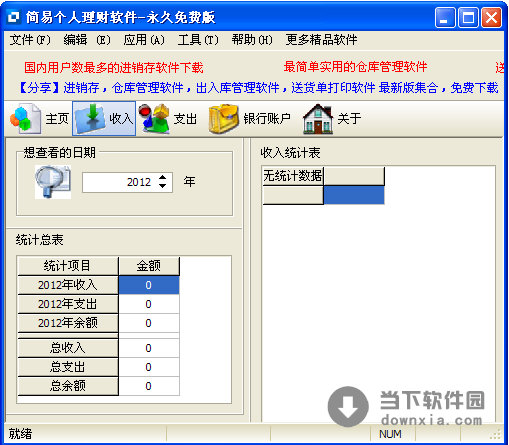Open the 应用(A) menu
This screenshot has width=509, height=445.
click(x=144, y=40)
